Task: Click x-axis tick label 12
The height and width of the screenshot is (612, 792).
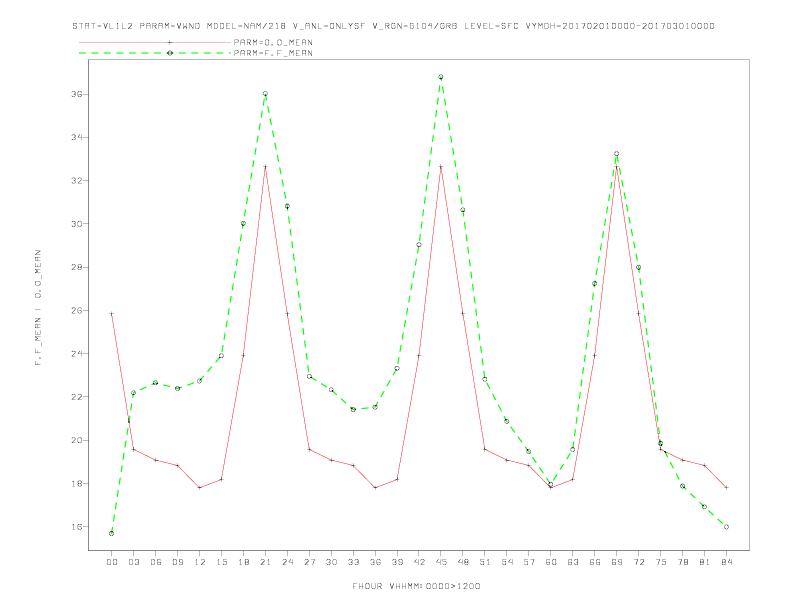Action: click(x=200, y=562)
